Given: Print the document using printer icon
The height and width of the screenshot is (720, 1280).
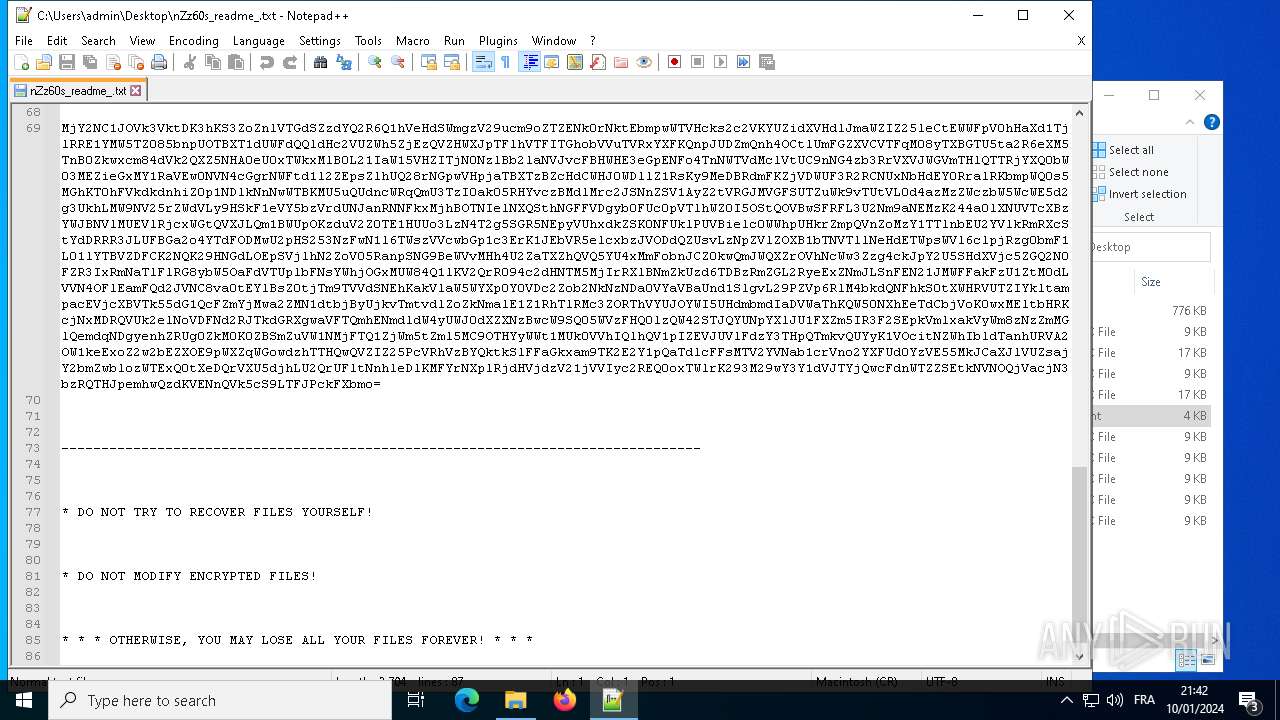Looking at the screenshot, I should click(x=159, y=62).
